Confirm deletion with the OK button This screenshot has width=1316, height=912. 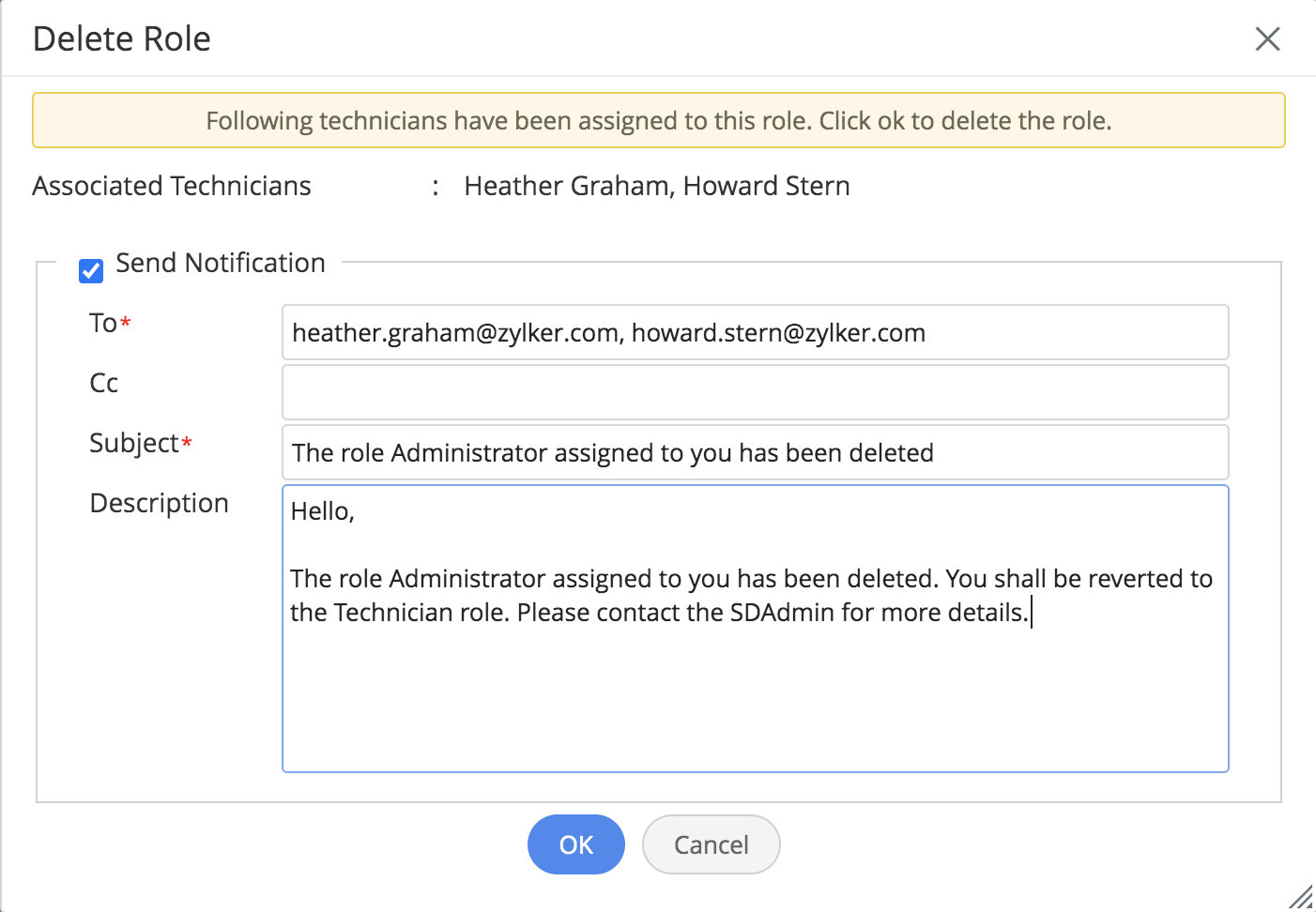click(575, 844)
